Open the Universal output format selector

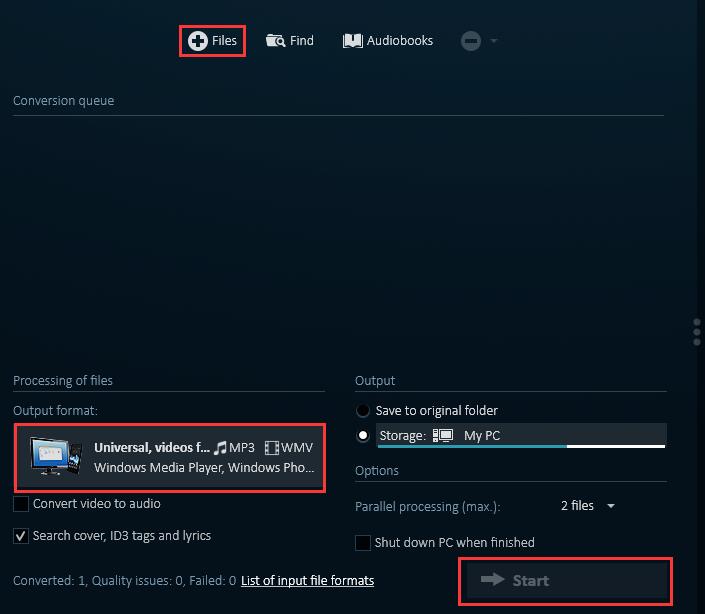pyautogui.click(x=170, y=458)
